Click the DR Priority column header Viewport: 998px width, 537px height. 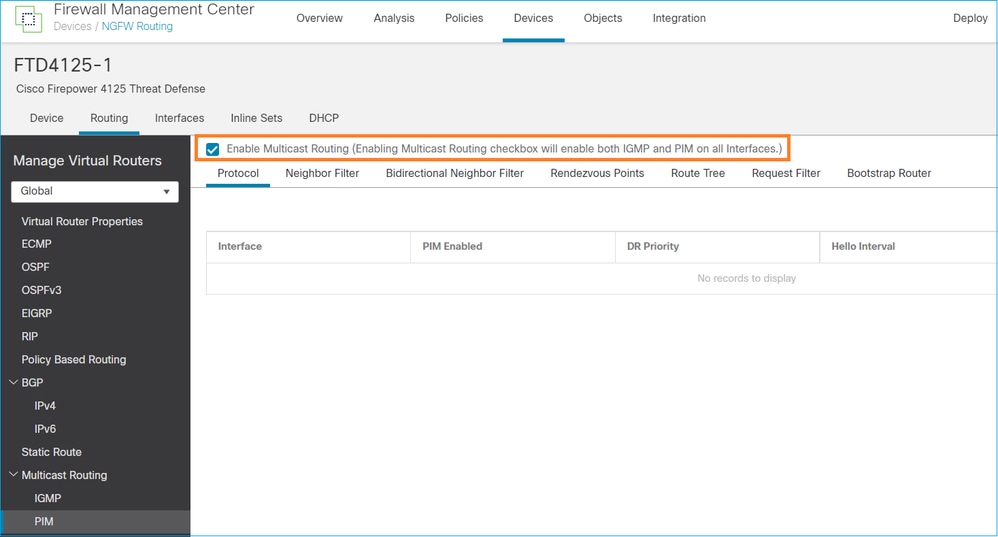tap(653, 246)
